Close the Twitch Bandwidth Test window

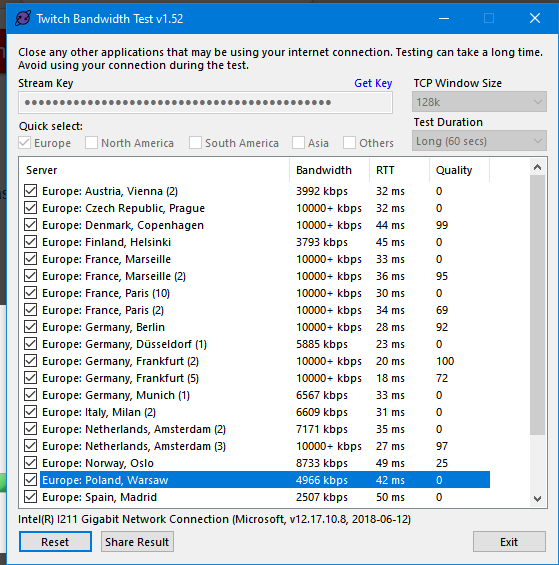[x=535, y=18]
